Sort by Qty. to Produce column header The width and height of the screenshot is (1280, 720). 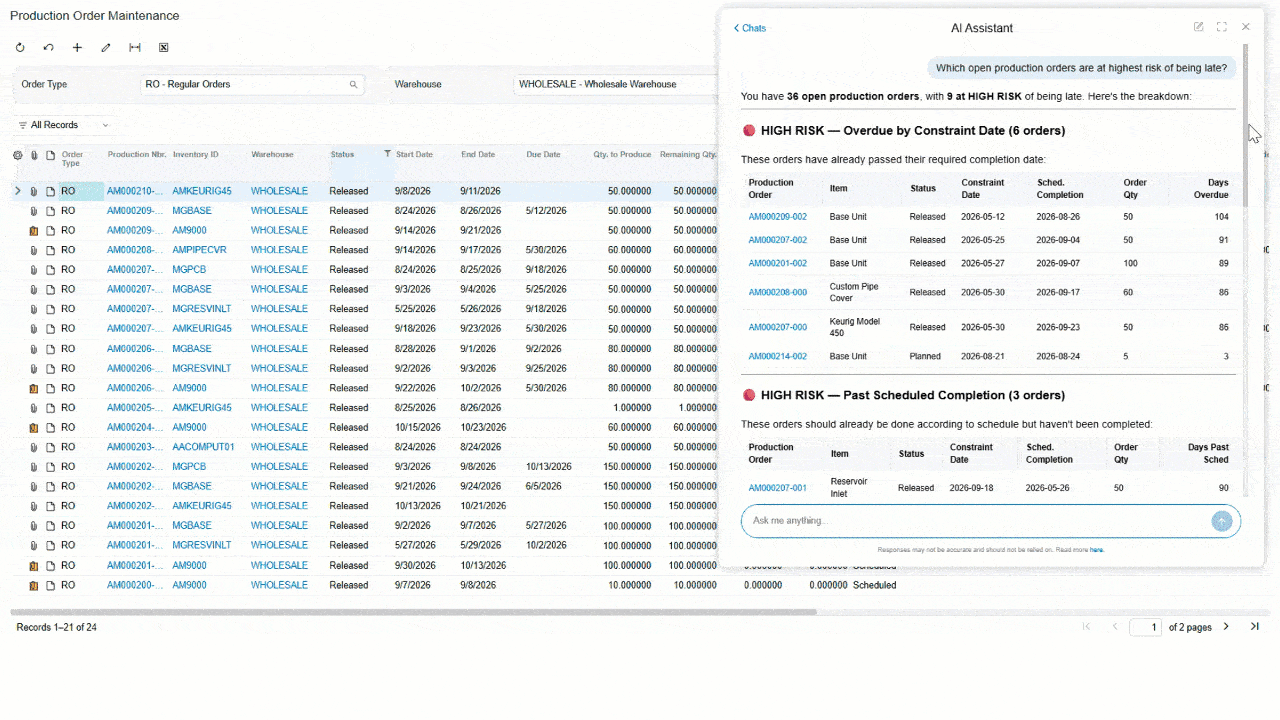tap(621, 155)
